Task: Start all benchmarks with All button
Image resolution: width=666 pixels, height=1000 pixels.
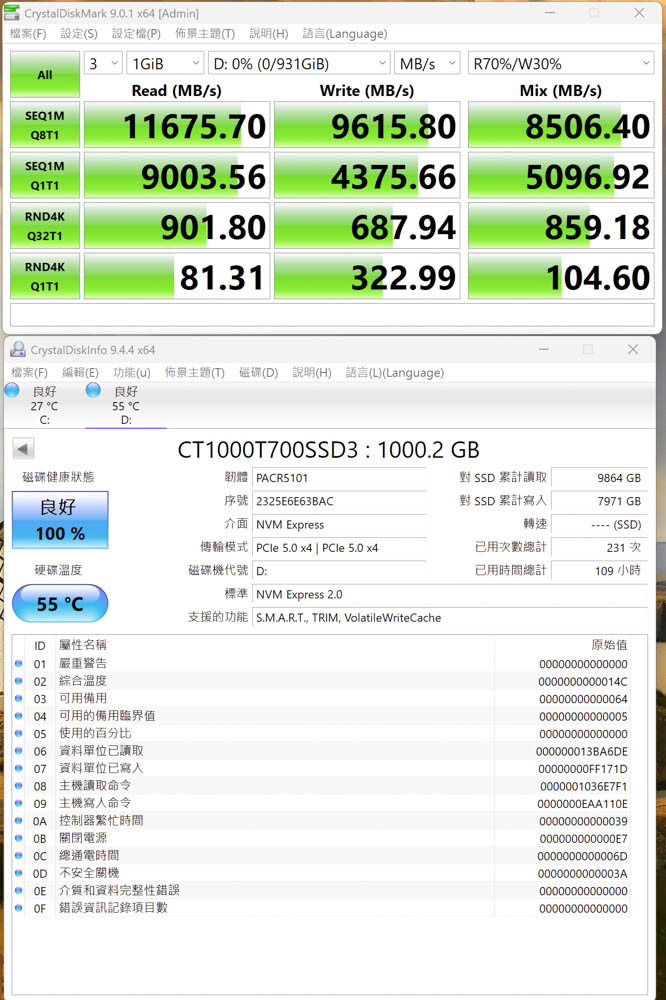Action: (45, 75)
